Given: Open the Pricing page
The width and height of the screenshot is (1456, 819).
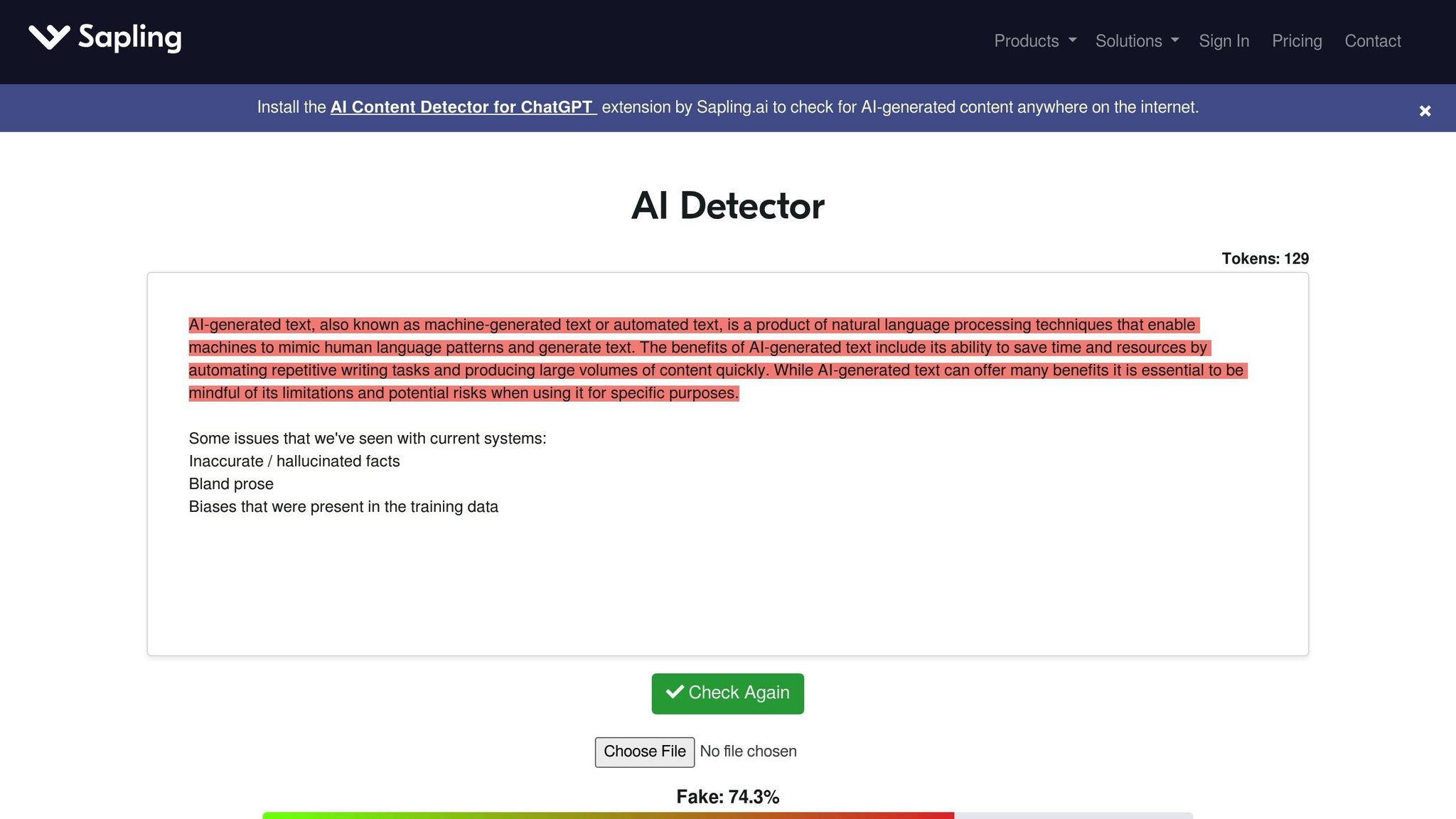Looking at the screenshot, I should tap(1296, 41).
